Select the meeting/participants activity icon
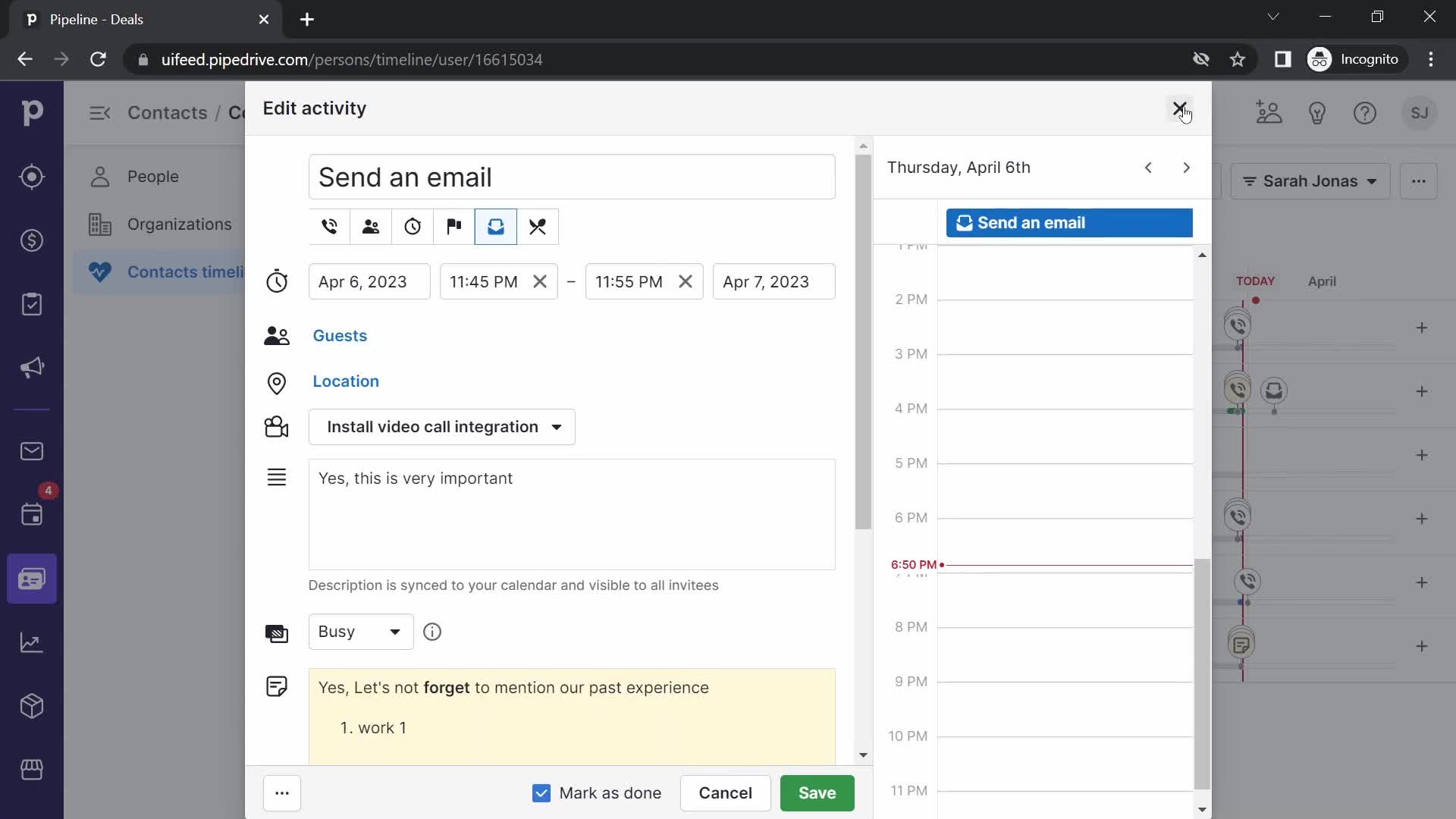This screenshot has width=1456, height=819. coord(370,227)
